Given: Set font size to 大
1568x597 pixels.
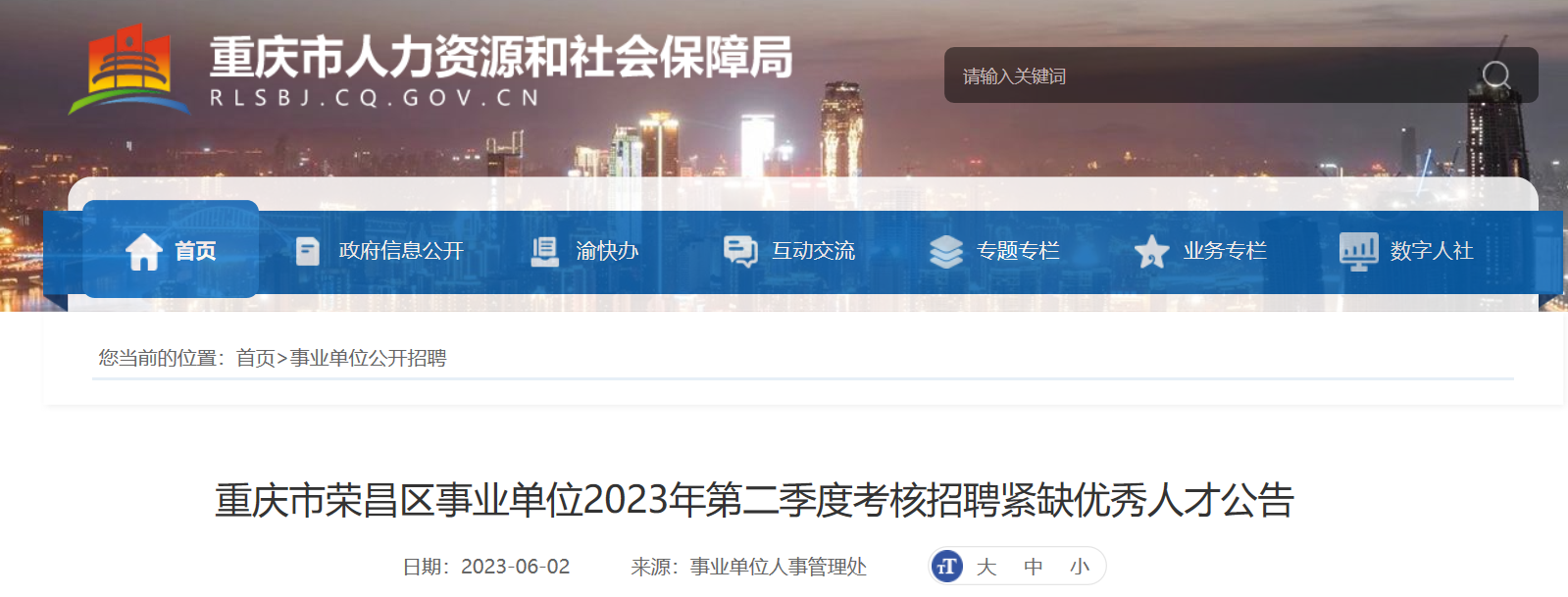Looking at the screenshot, I should pos(986,567).
